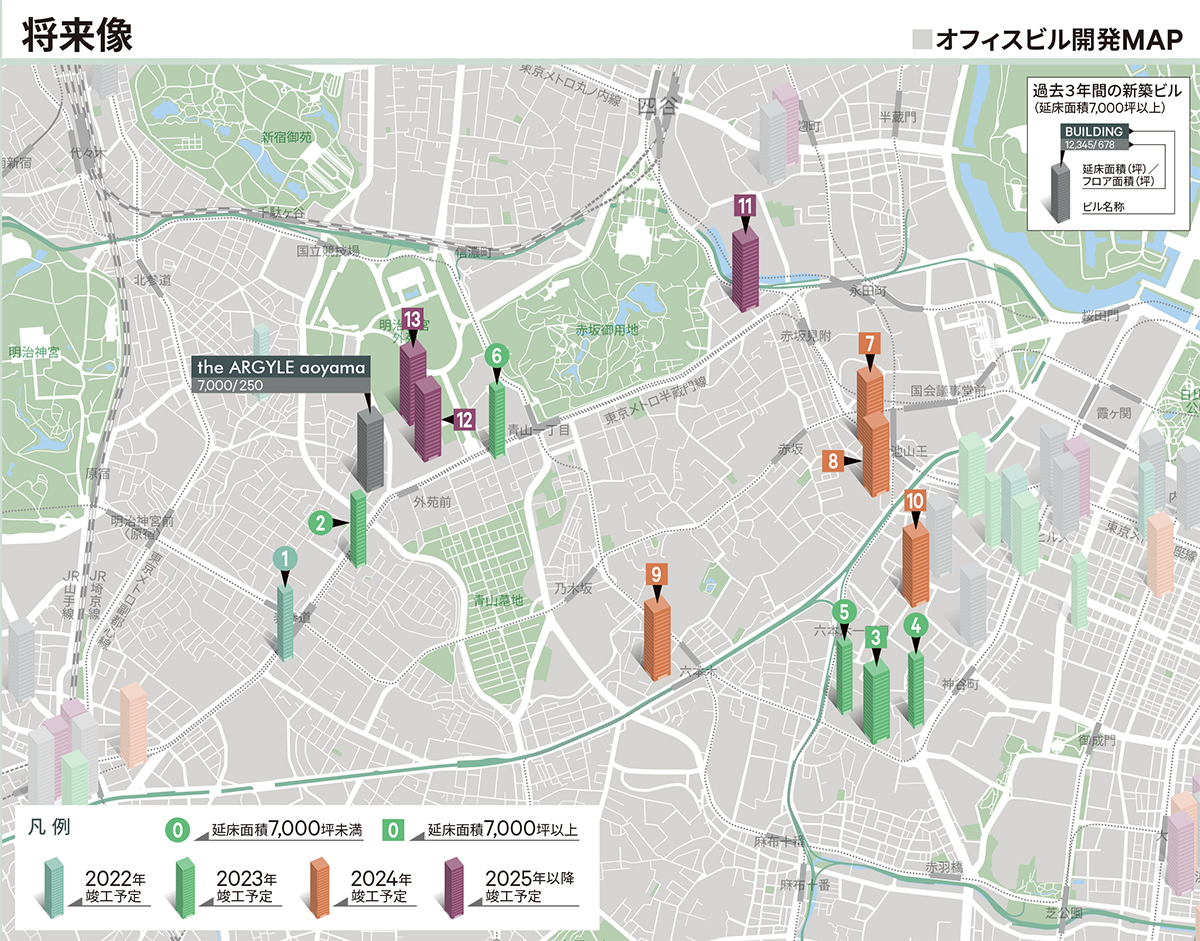1200x941 pixels.
Task: Click the 半蔵門 station label
Action: coord(898,118)
